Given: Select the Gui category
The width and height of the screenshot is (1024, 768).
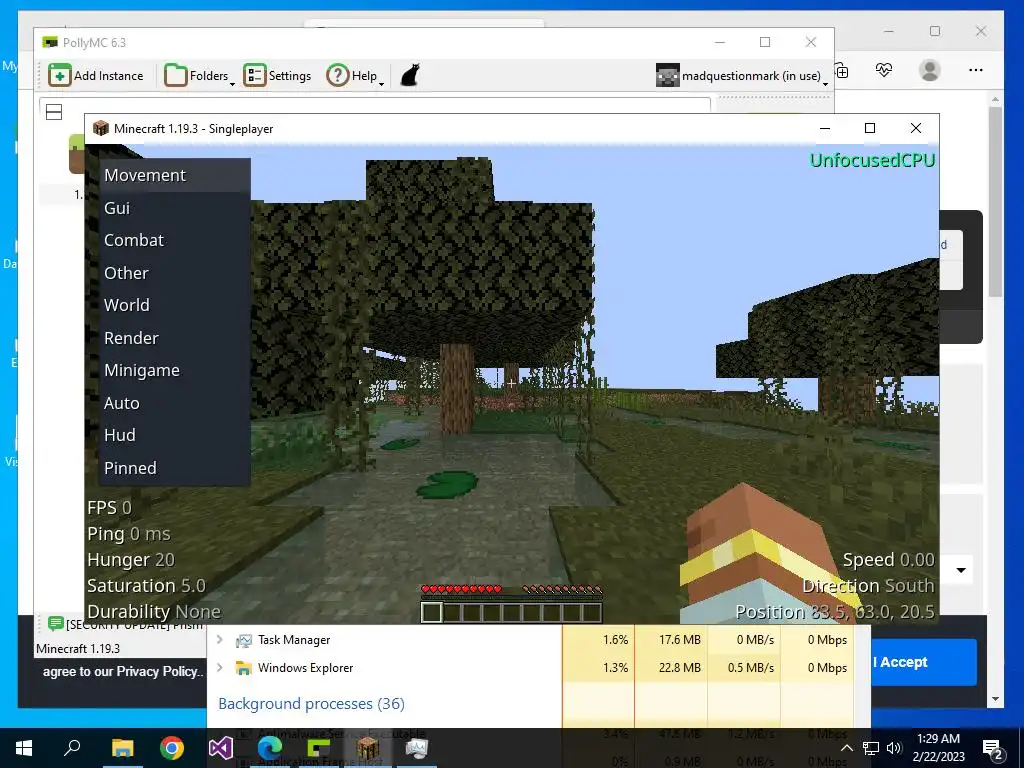Looking at the screenshot, I should 174,208.
